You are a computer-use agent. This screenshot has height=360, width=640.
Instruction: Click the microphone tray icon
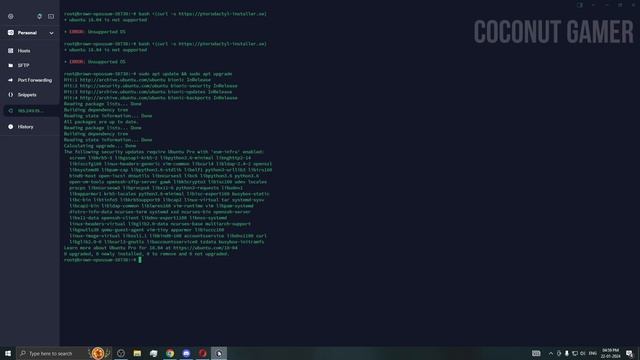point(567,353)
